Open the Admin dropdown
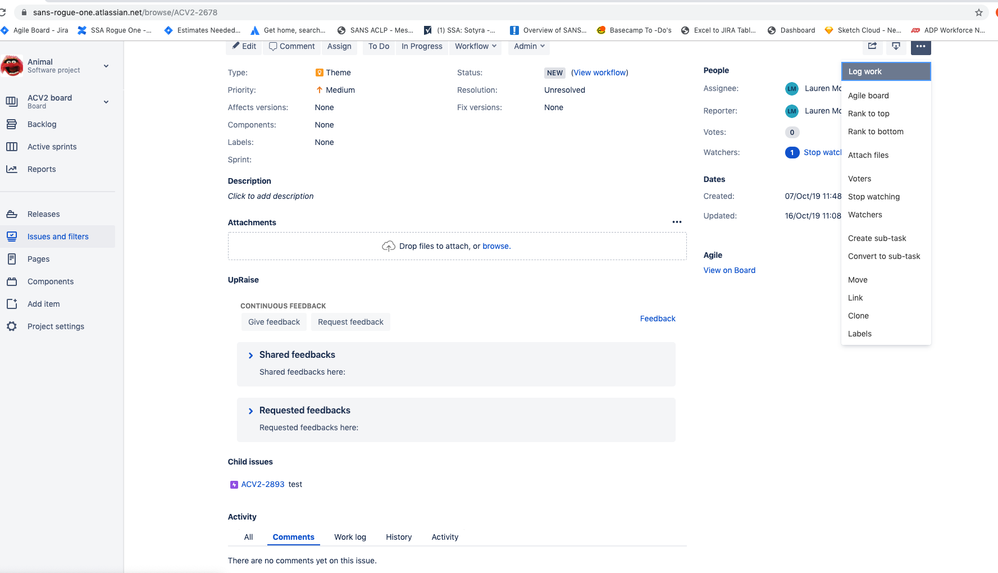This screenshot has height=573, width=998. 529,46
